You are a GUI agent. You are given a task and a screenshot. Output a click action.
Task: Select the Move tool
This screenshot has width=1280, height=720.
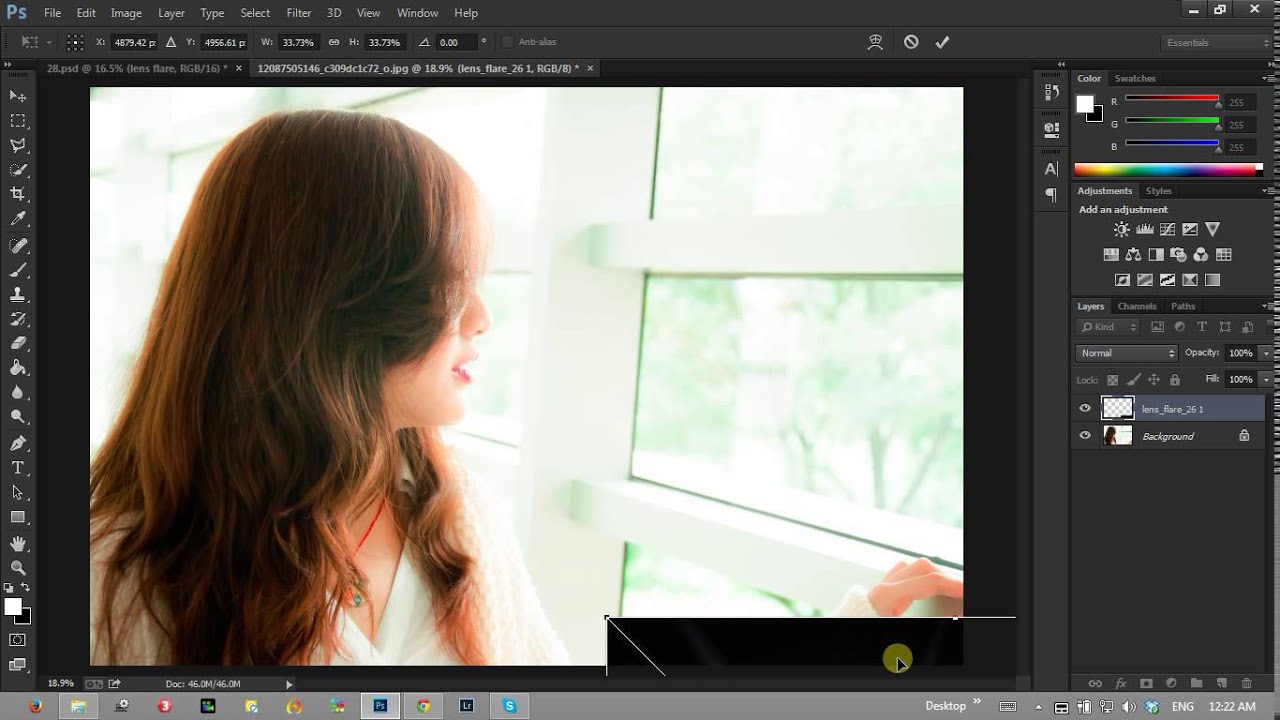point(18,96)
